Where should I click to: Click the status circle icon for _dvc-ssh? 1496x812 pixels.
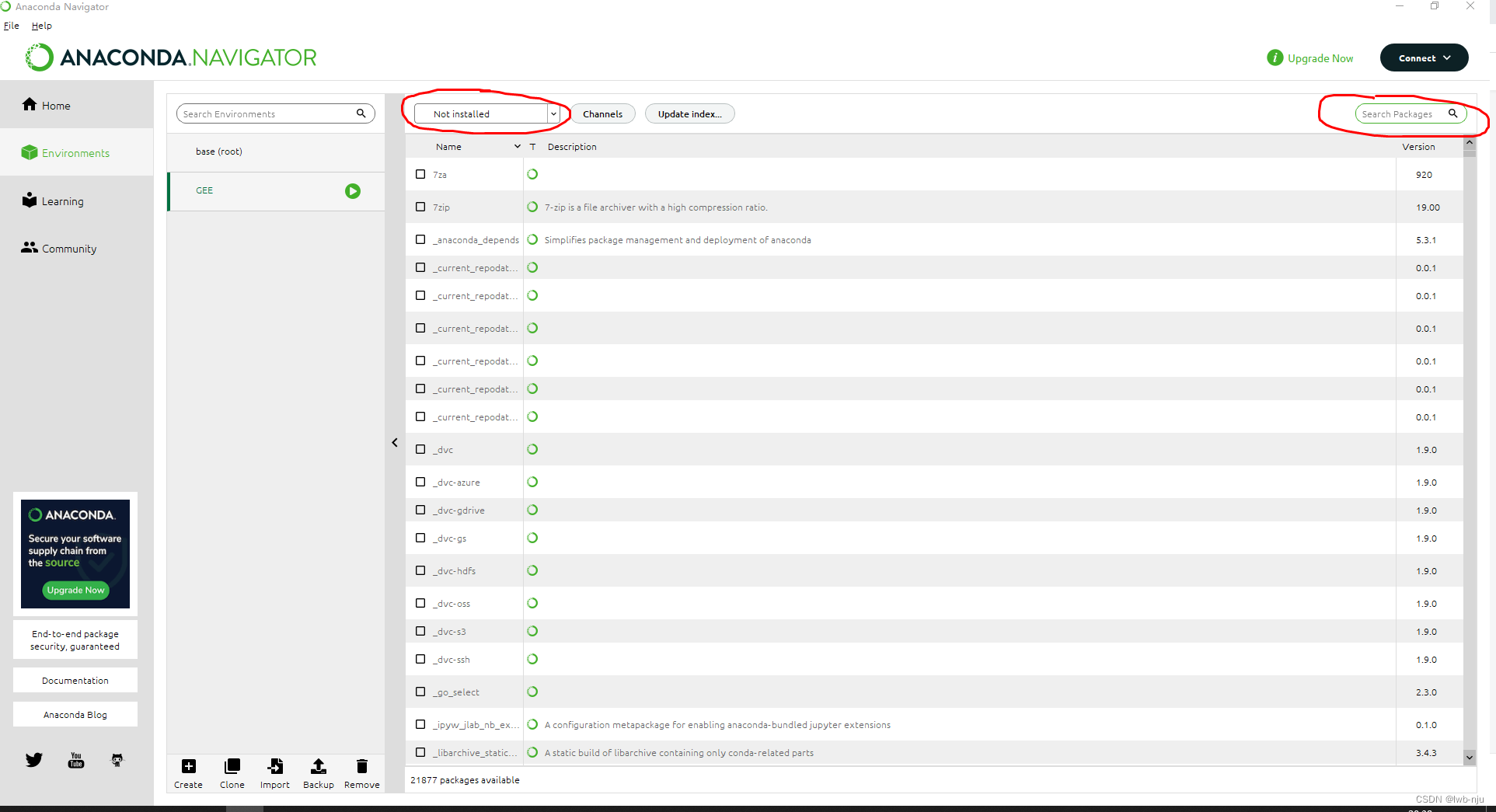(532, 659)
